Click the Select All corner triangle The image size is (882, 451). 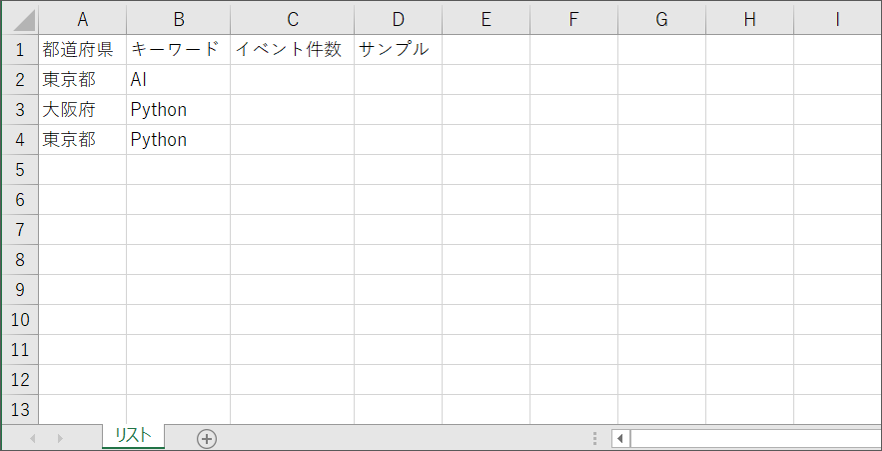[20, 19]
